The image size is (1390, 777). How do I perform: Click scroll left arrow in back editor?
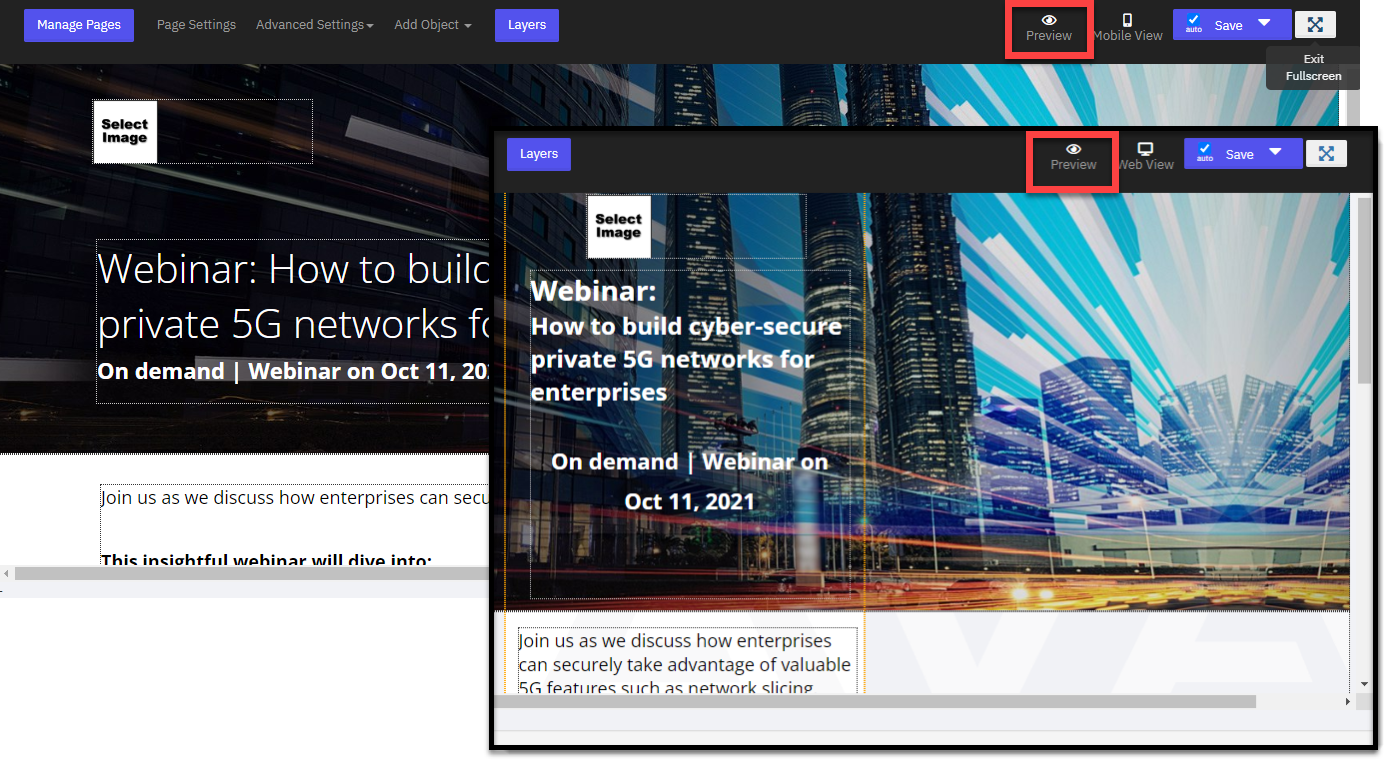[6, 573]
